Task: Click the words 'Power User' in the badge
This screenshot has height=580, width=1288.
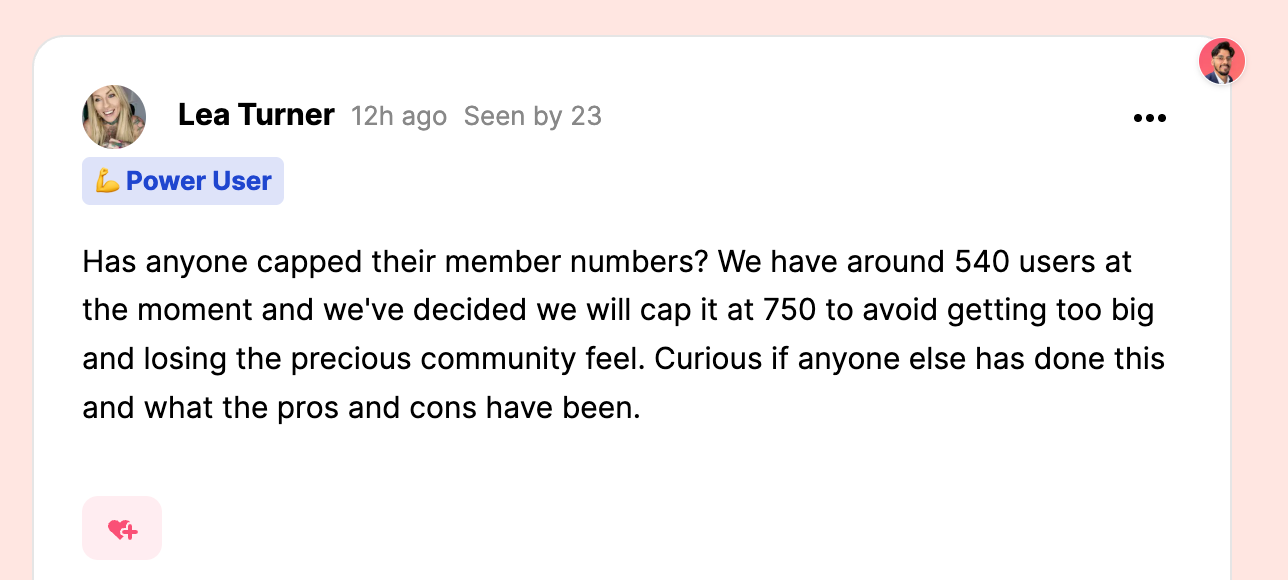Action: (199, 181)
